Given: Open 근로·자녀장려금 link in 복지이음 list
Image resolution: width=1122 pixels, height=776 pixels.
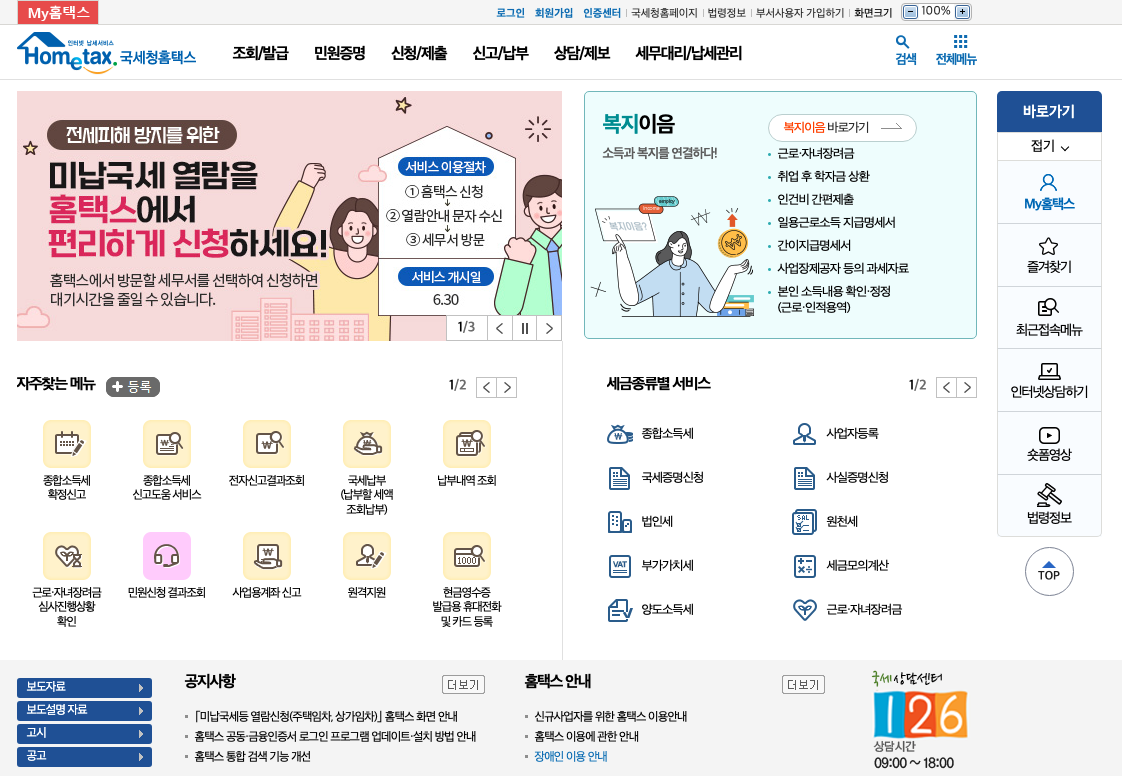Looking at the screenshot, I should pyautogui.click(x=816, y=154).
